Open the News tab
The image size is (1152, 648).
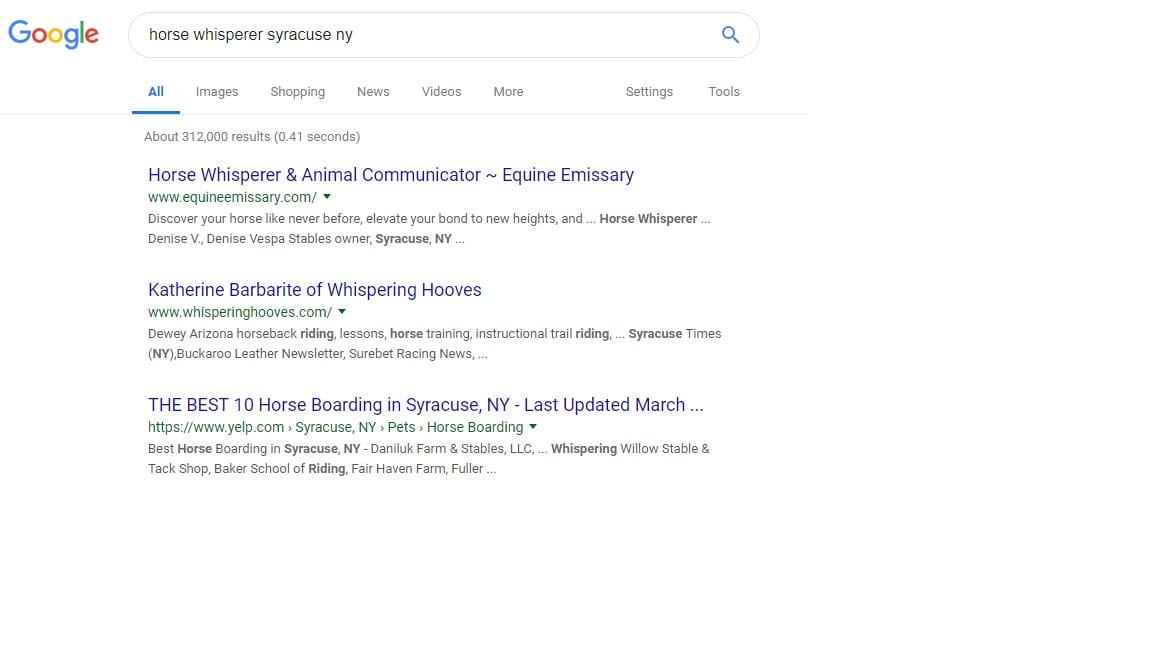point(373,92)
